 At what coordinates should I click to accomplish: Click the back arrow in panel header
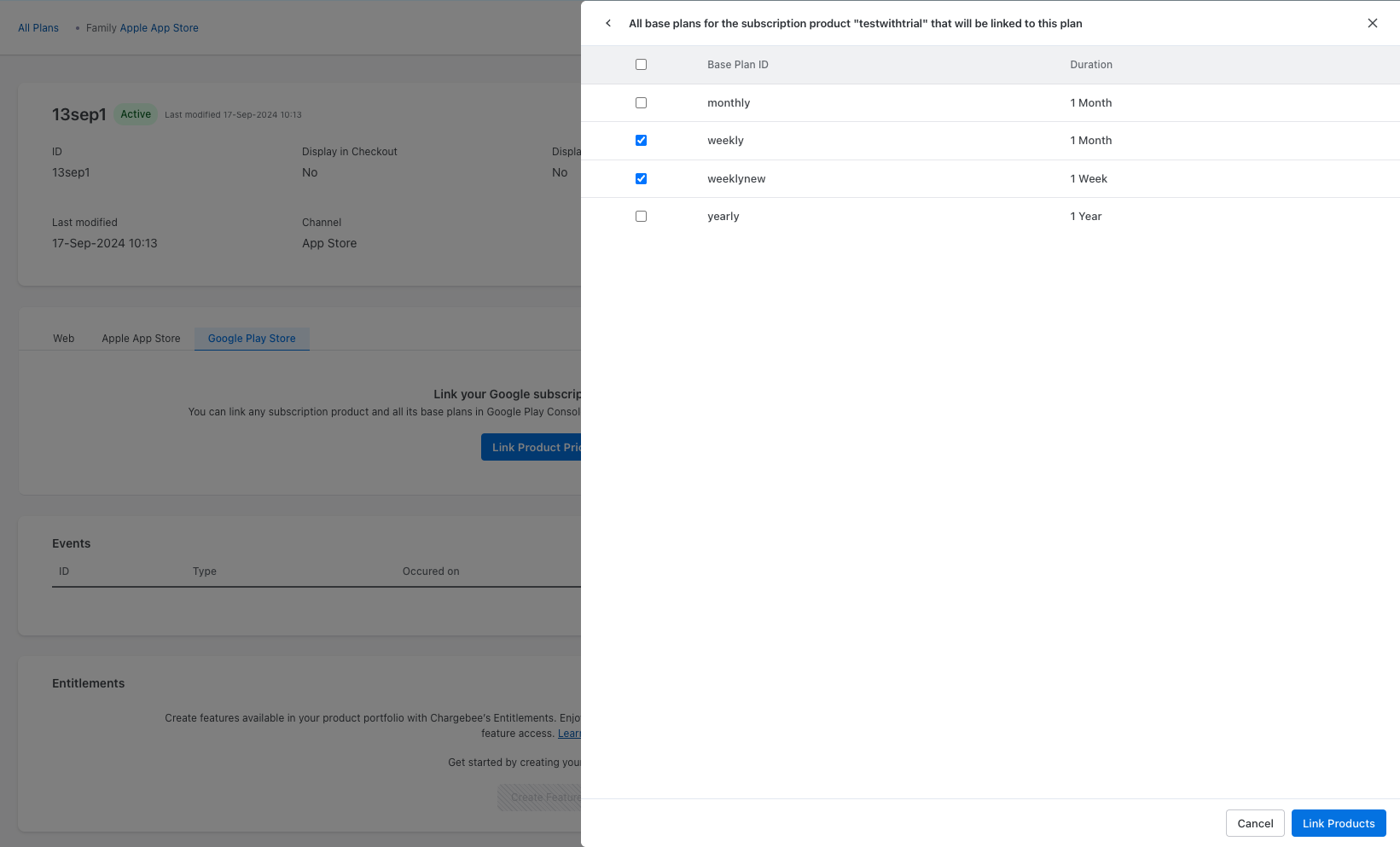tap(608, 23)
